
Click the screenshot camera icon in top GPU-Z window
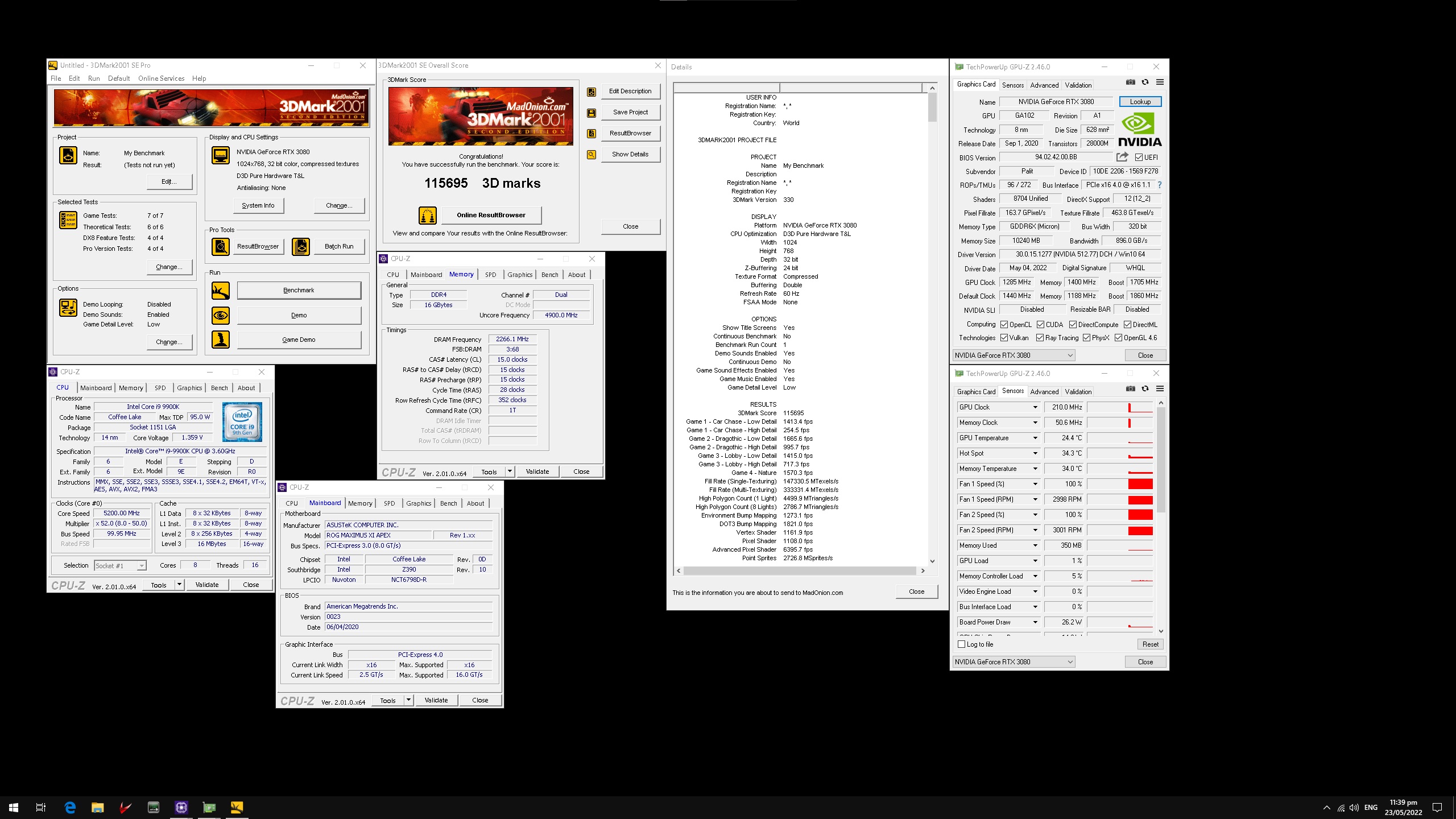coord(1131,82)
